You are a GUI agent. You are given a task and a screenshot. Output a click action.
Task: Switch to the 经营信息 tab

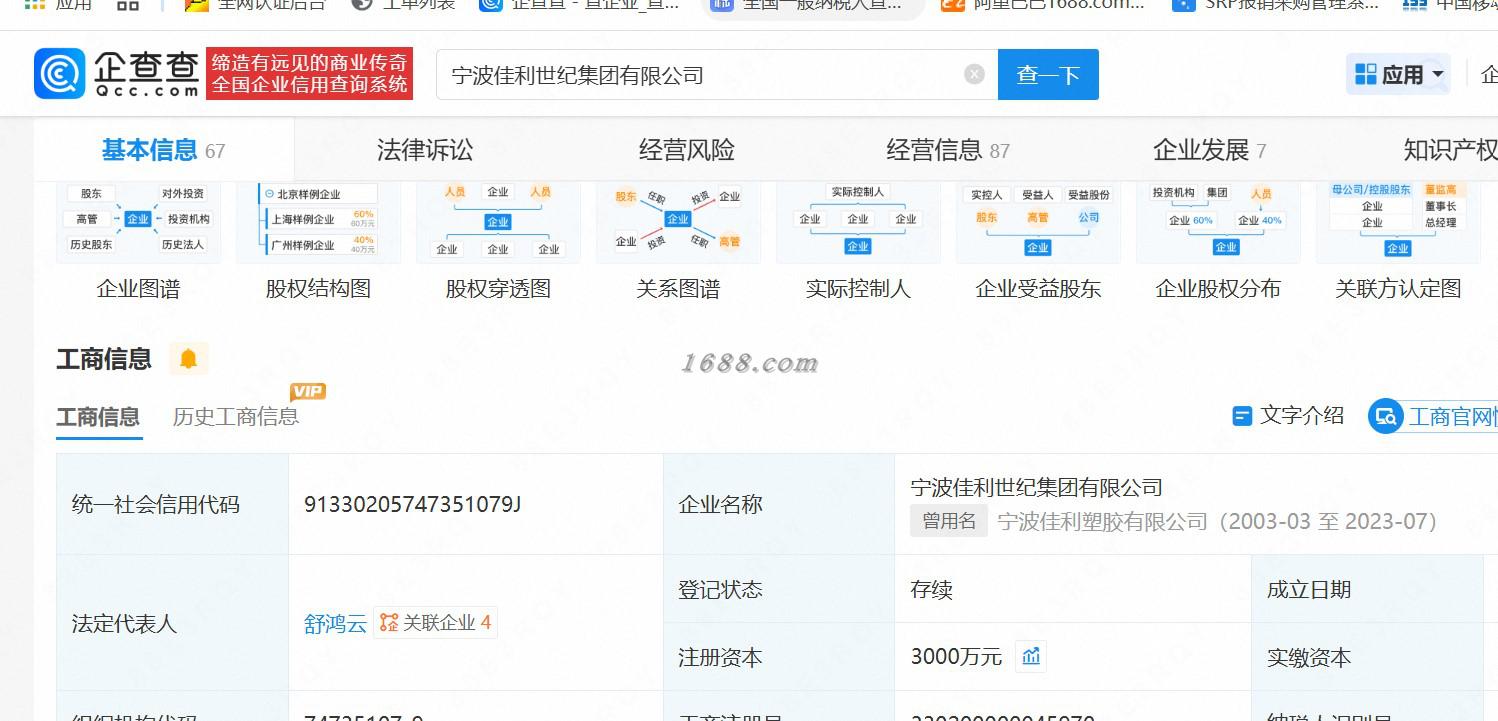click(x=948, y=150)
